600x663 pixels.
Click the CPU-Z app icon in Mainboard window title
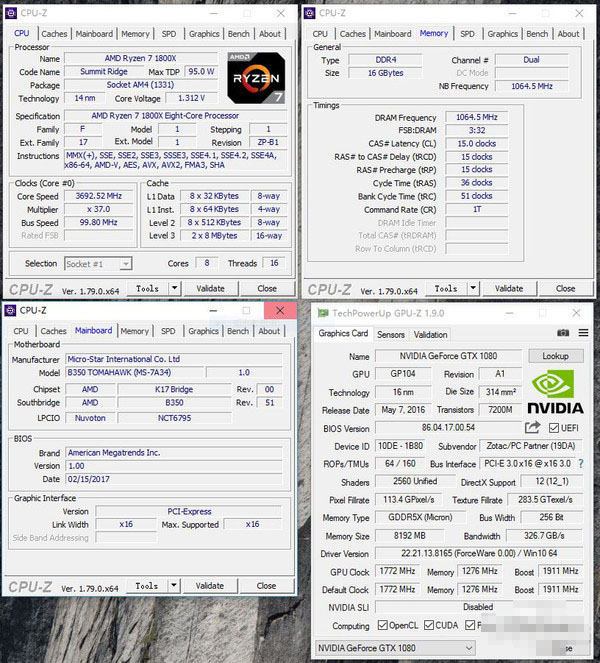coord(10,310)
